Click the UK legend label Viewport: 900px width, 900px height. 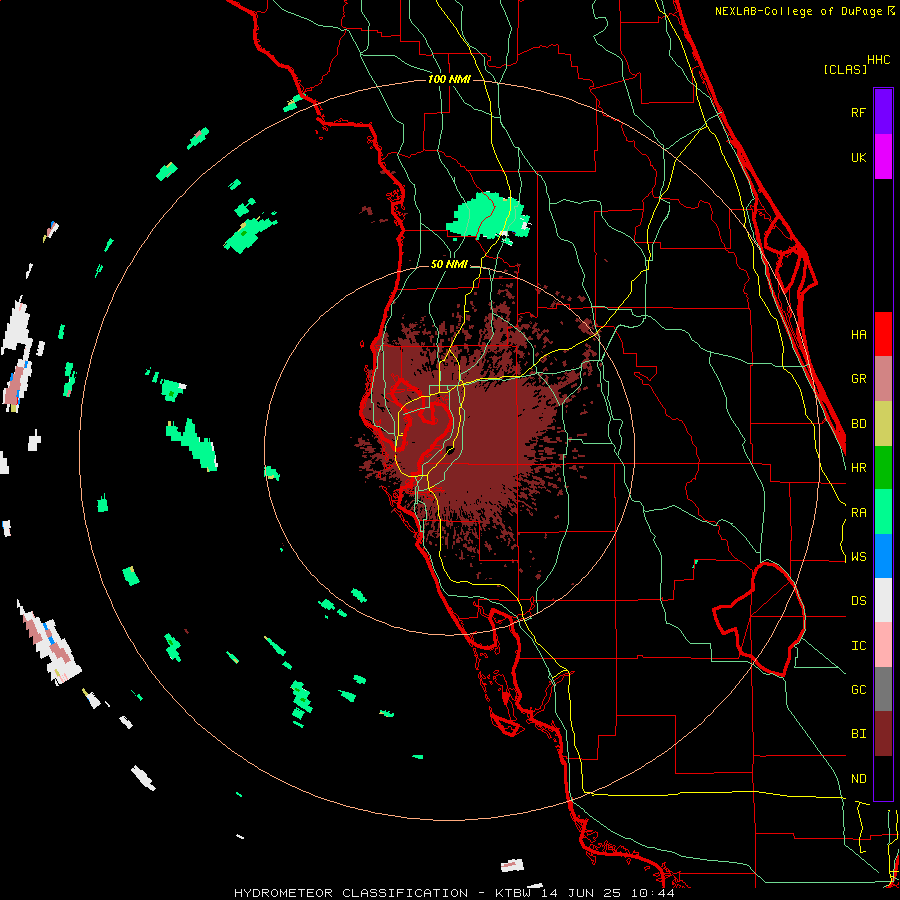858,157
